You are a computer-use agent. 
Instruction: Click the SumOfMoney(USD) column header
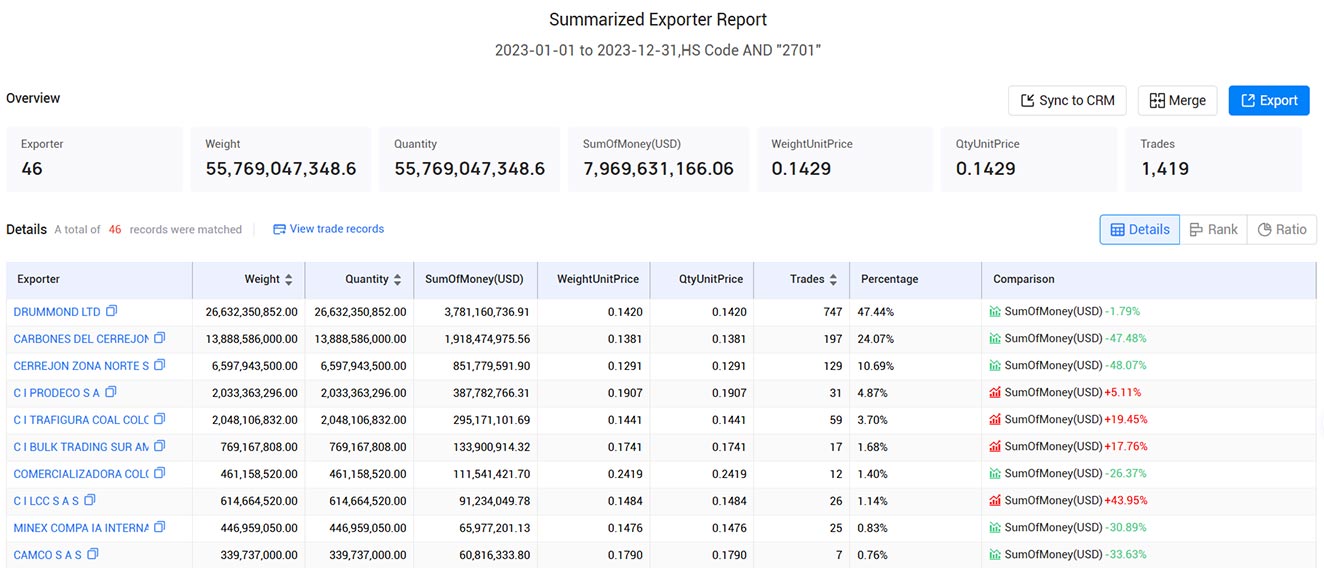point(474,279)
